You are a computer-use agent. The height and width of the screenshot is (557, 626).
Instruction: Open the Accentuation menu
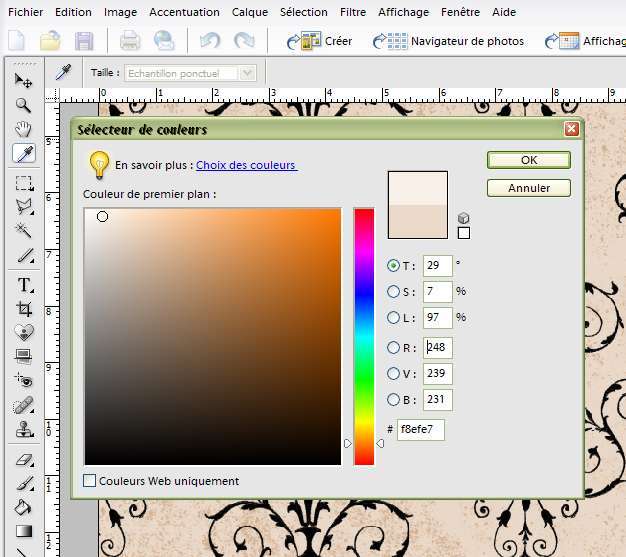tap(184, 12)
